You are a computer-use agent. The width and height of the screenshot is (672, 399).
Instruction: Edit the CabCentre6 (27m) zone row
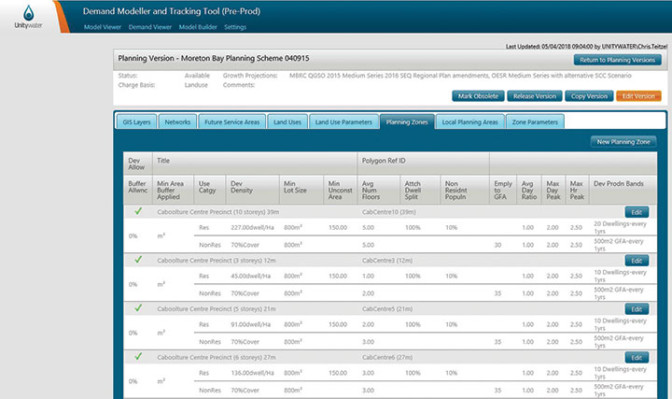coord(636,357)
